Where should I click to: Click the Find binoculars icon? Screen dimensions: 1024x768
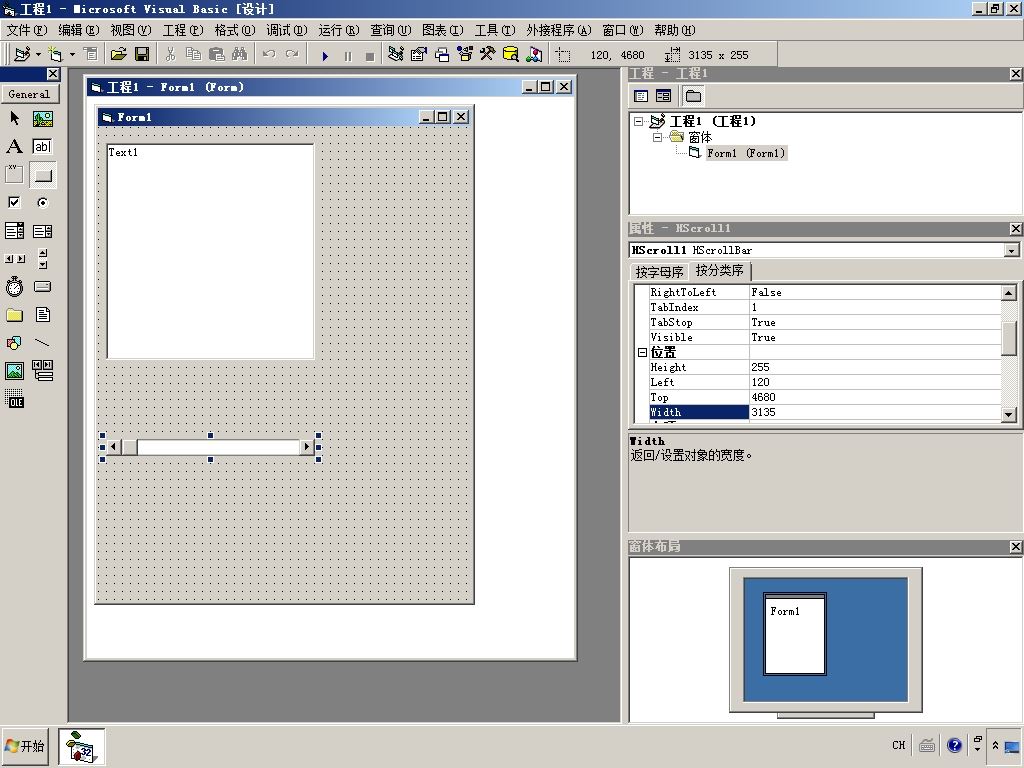point(240,55)
